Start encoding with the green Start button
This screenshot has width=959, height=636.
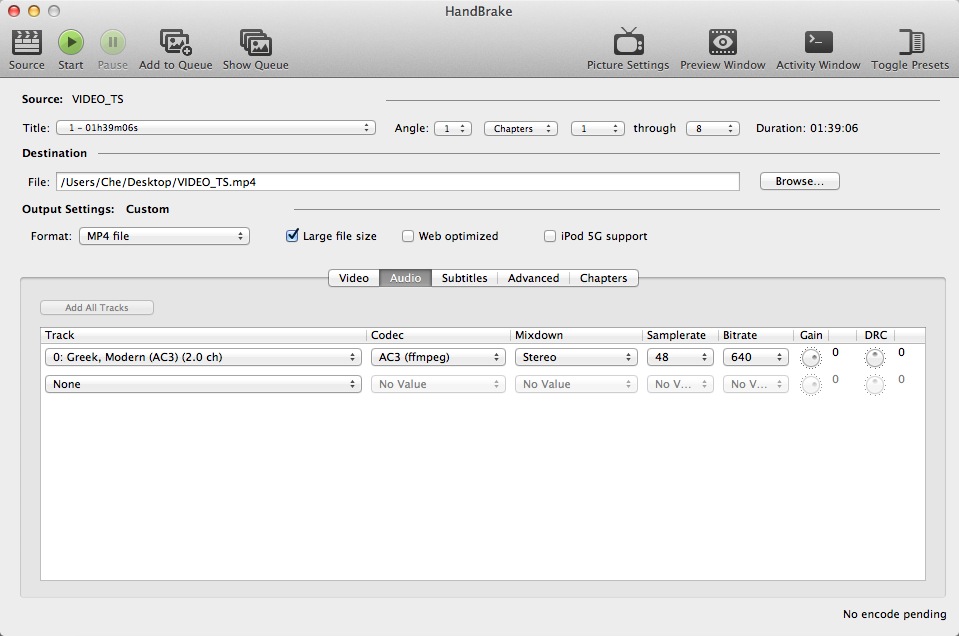tap(71, 42)
